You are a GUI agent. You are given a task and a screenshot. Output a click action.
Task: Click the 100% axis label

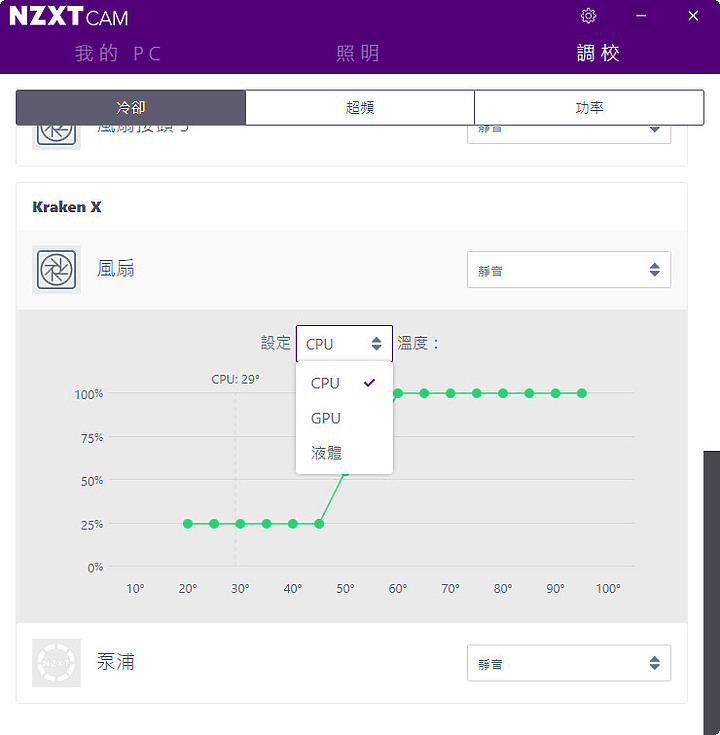coord(89,394)
